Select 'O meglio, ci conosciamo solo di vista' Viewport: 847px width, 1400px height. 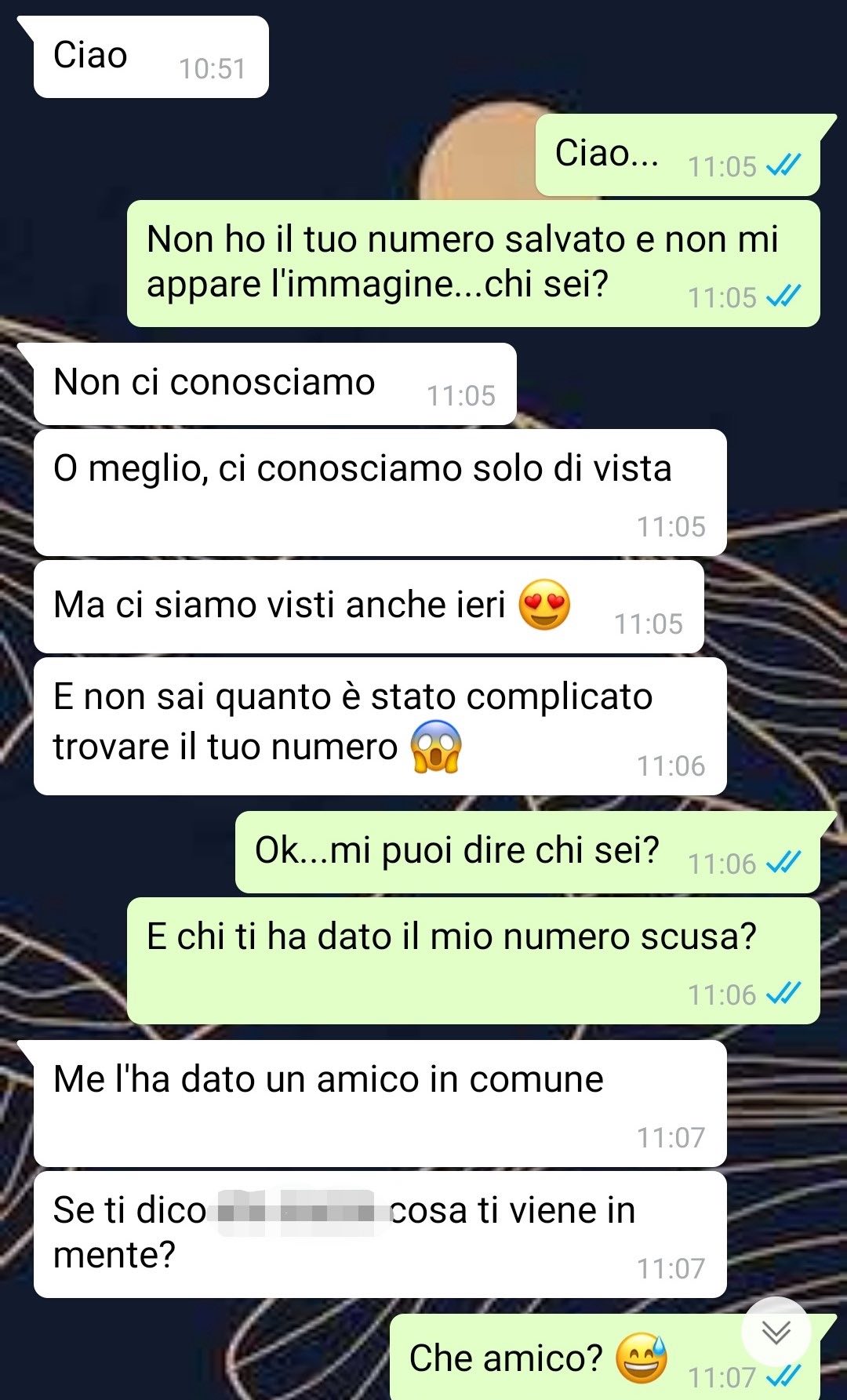pos(380,493)
